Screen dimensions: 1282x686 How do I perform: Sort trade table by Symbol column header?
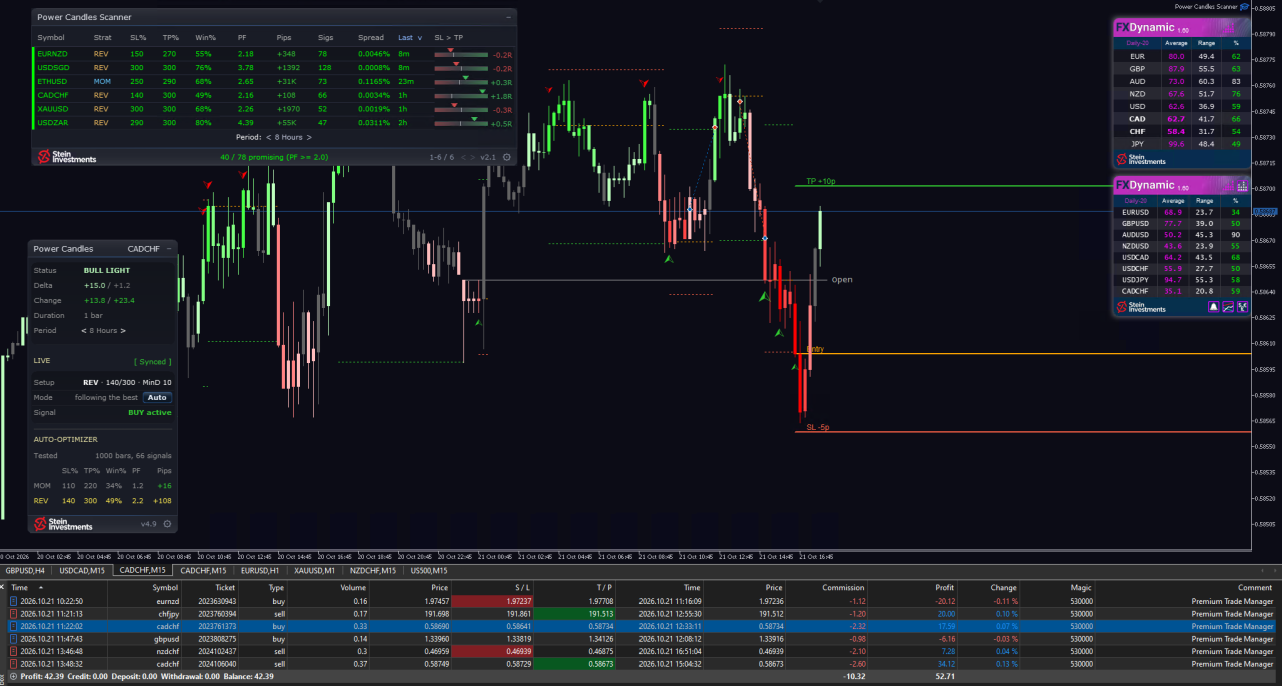pyautogui.click(x=165, y=588)
